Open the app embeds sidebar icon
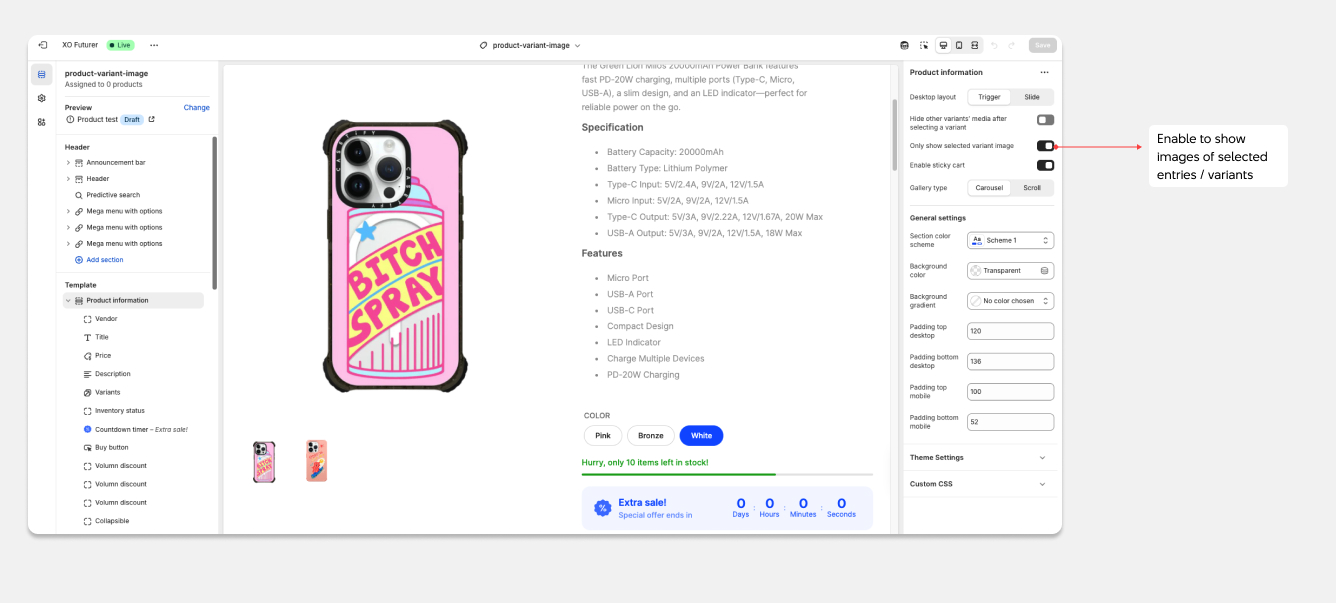 point(41,122)
